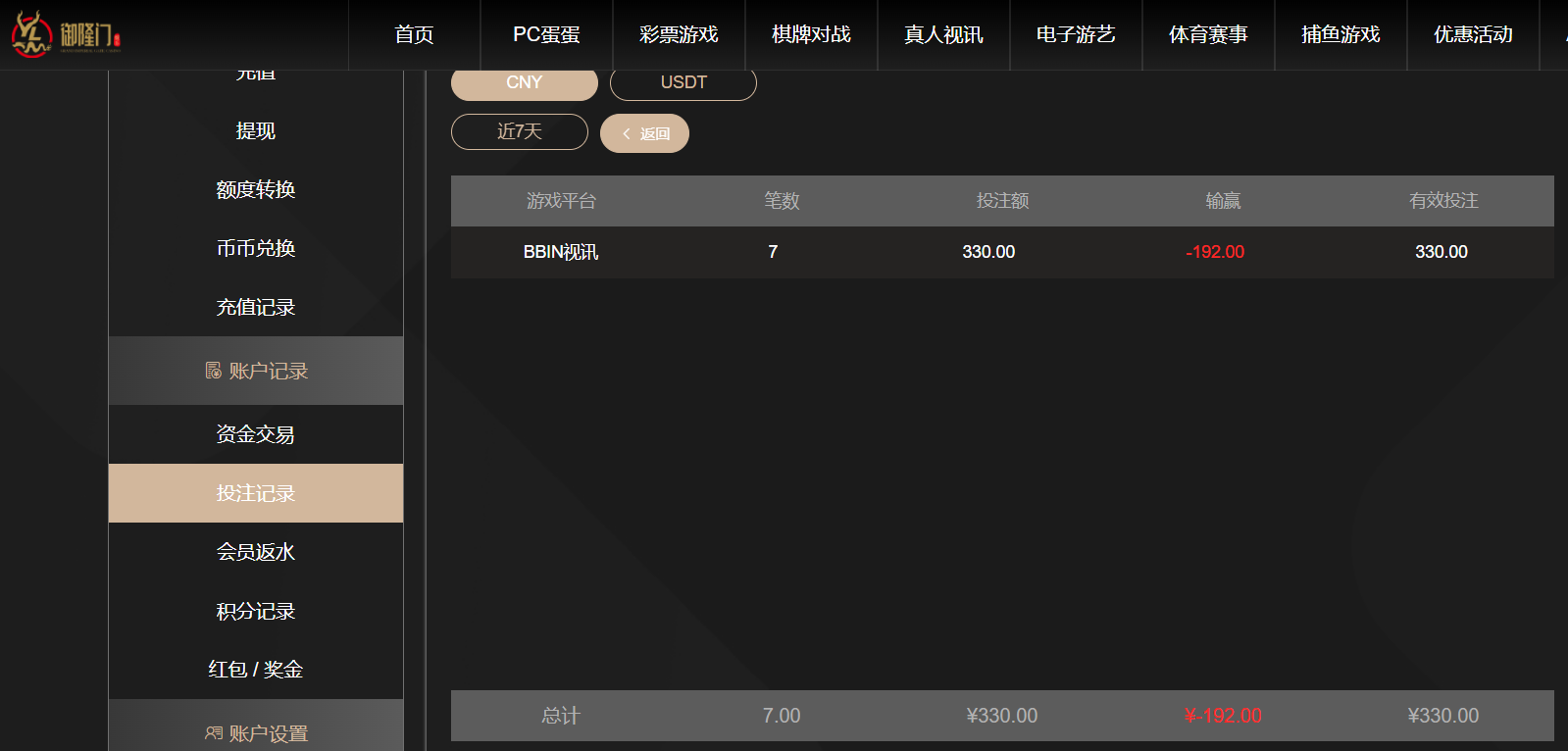Click the 总计 total label
This screenshot has height=751, width=1568.
click(561, 716)
